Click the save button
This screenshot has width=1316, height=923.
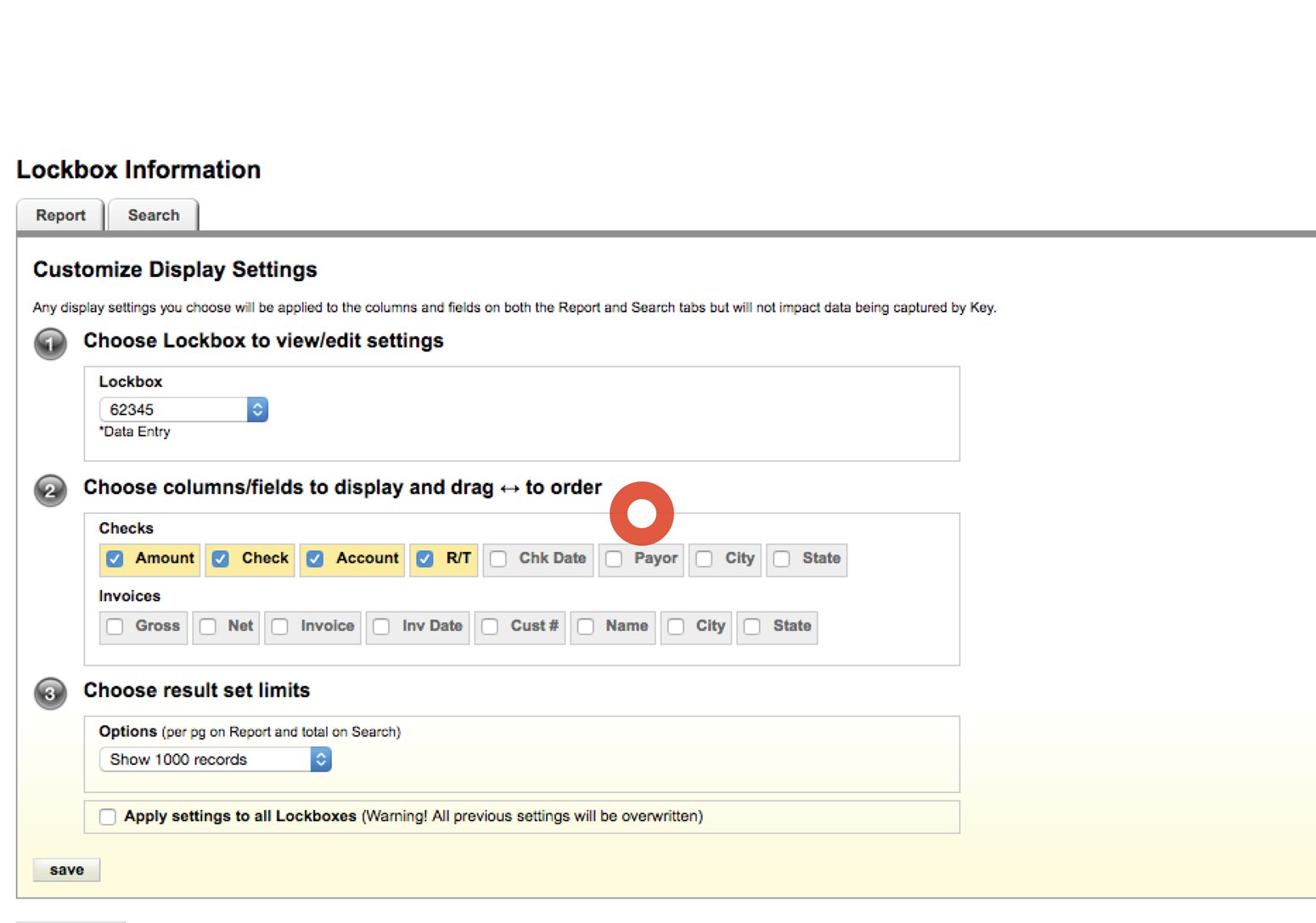click(66, 870)
